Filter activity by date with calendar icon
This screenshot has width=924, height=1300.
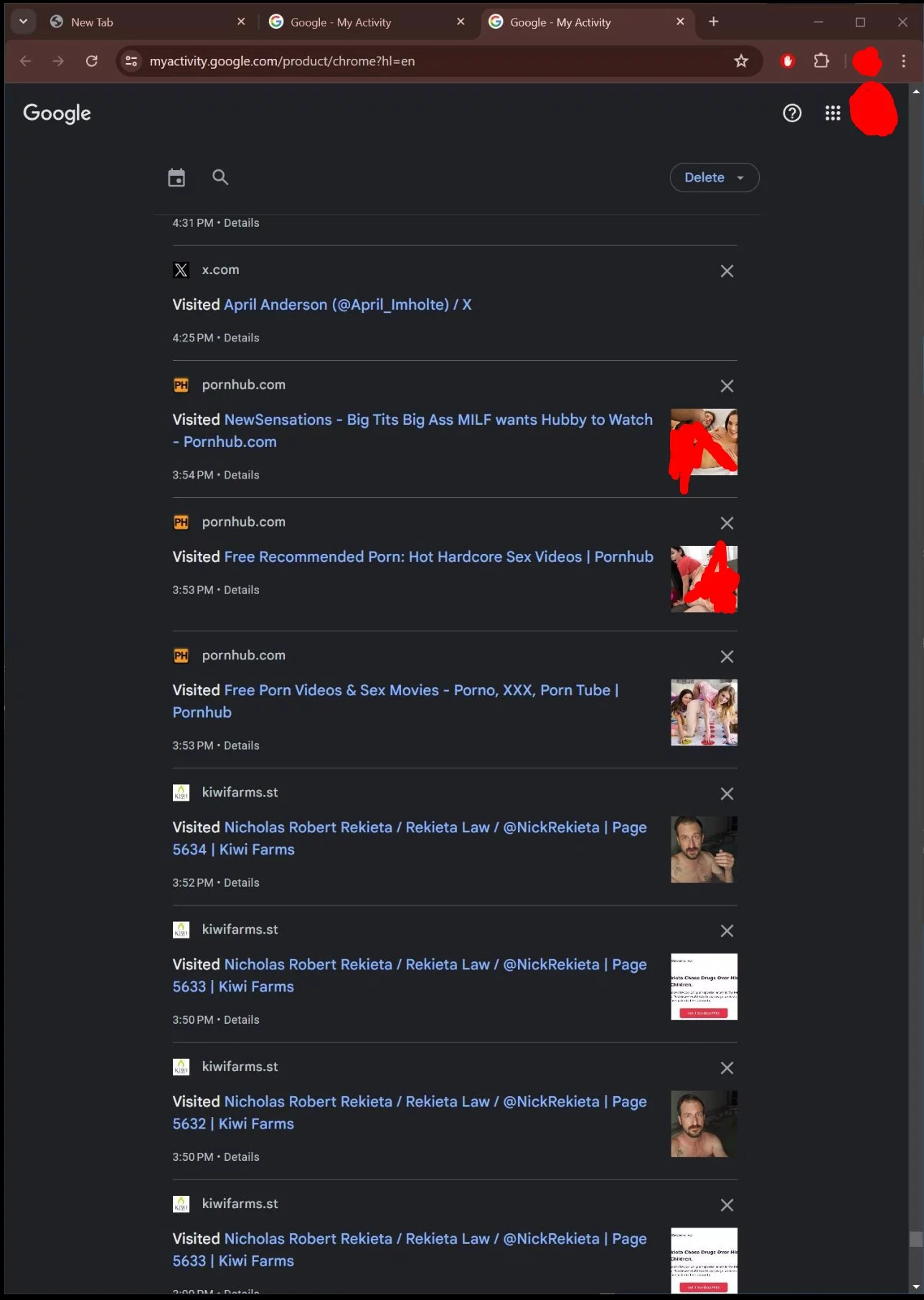click(176, 177)
